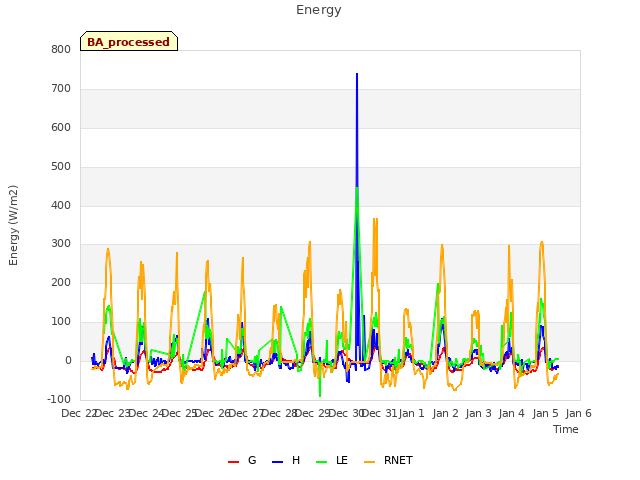Click the orange RNET legend color marker
640x480 pixels.
click(369, 462)
